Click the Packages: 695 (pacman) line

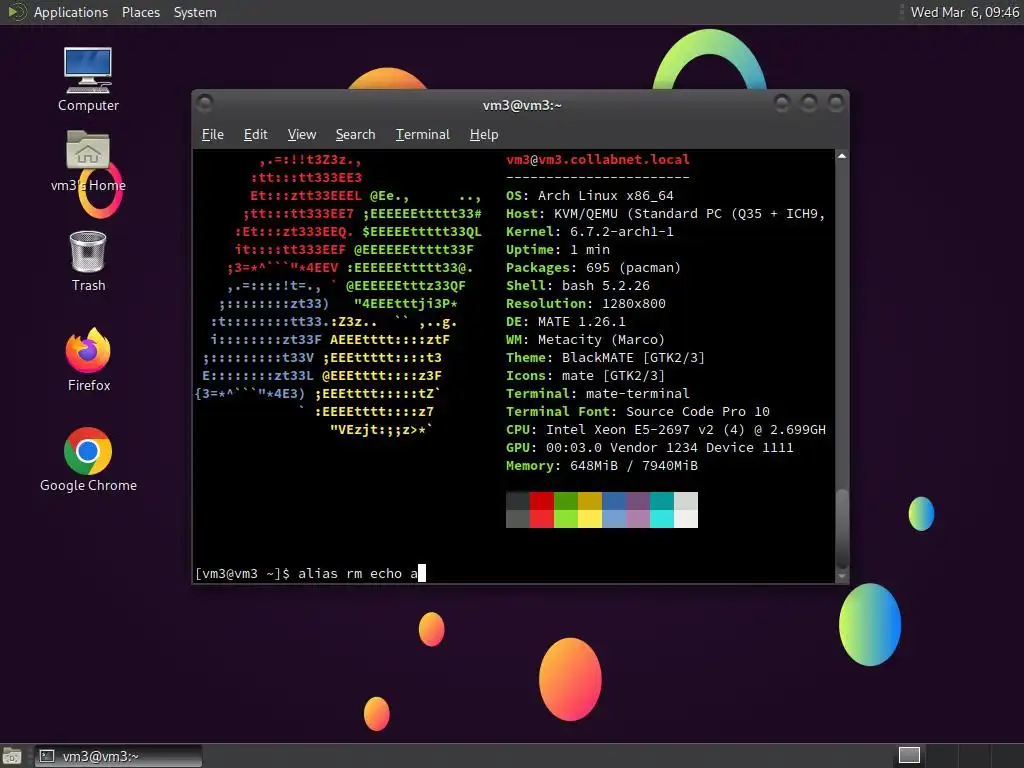click(x=593, y=268)
